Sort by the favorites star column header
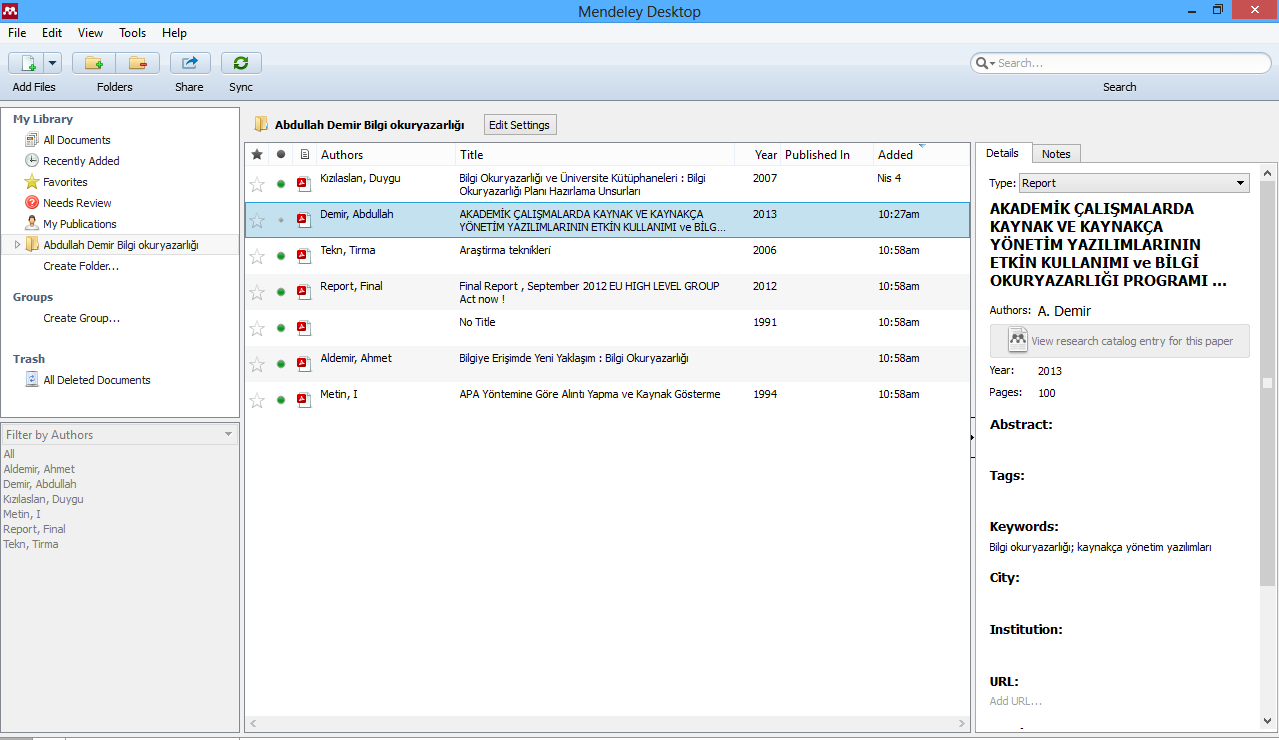Screen dimensions: 1279x740 click(257, 155)
